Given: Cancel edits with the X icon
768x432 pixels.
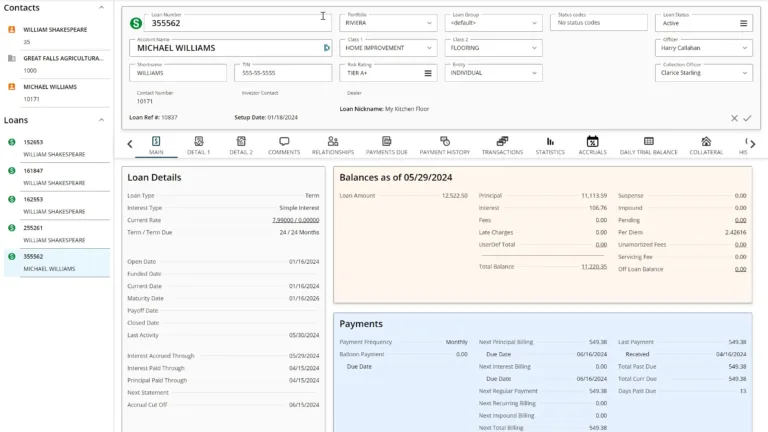Looking at the screenshot, I should [x=734, y=118].
